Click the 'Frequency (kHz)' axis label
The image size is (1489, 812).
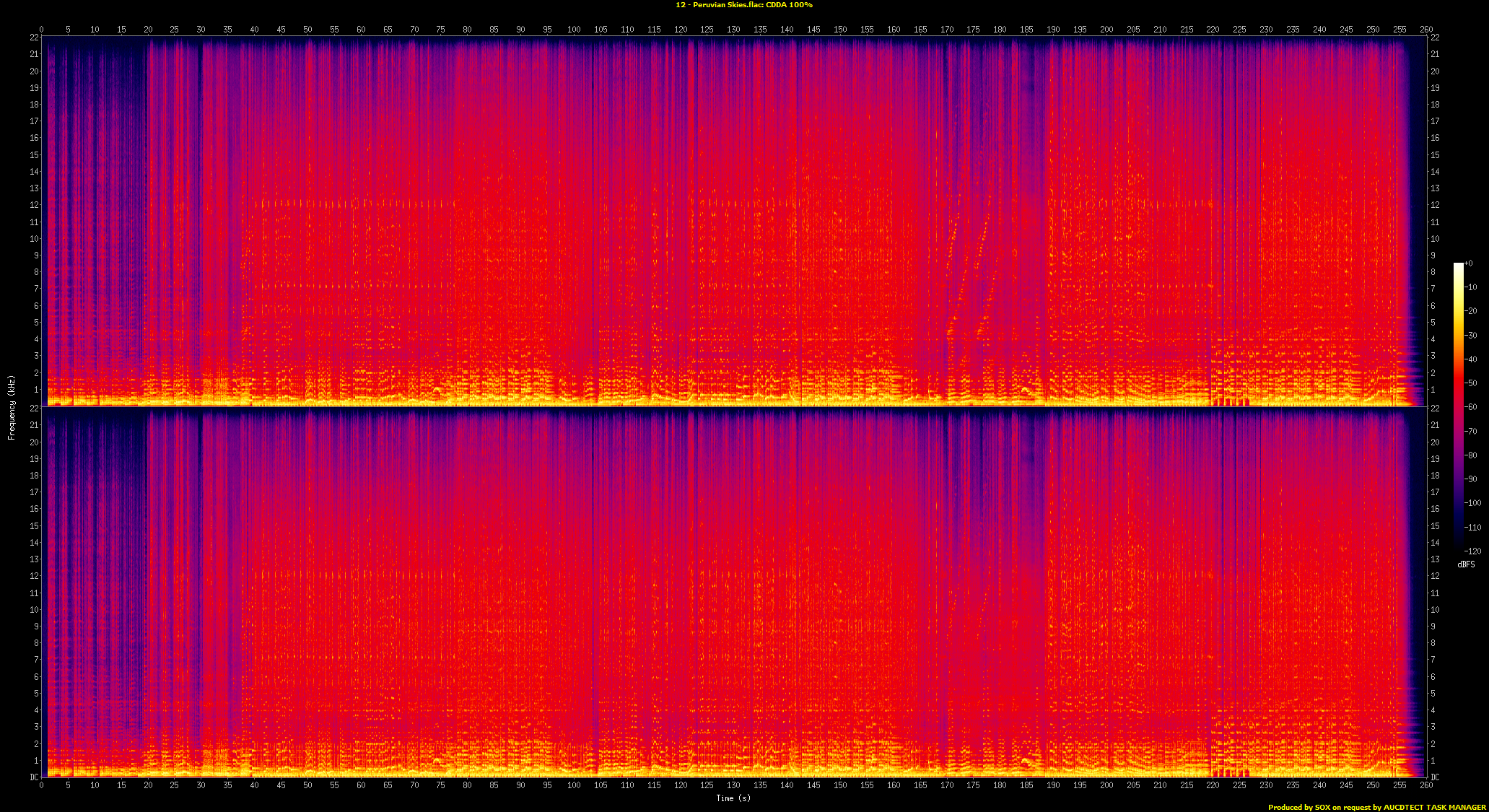(12, 407)
